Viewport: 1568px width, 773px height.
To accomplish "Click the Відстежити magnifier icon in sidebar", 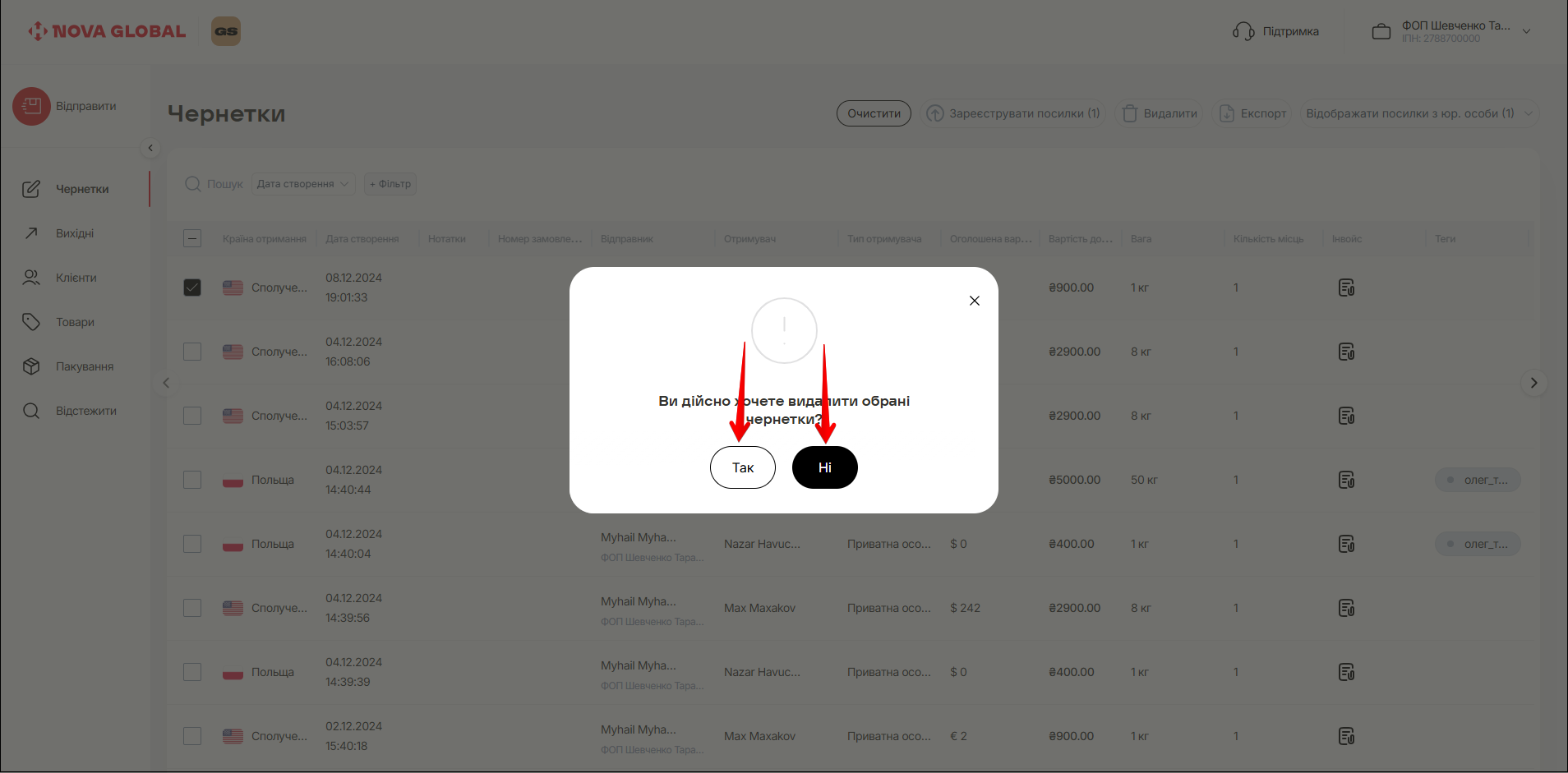I will (31, 411).
